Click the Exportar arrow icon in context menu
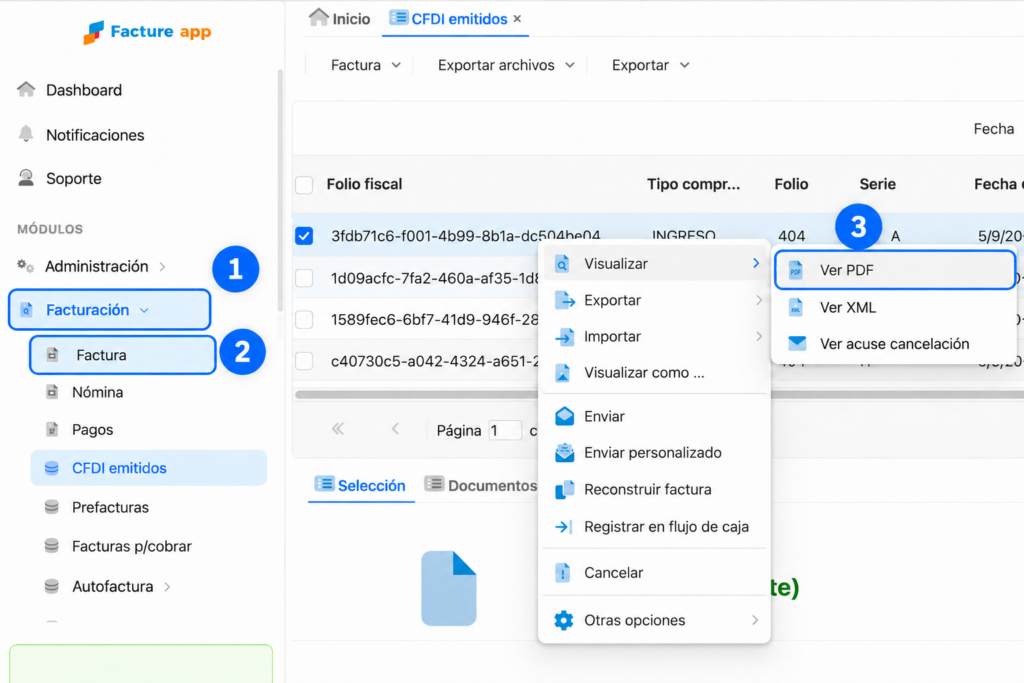This screenshot has width=1024, height=683. point(564,300)
